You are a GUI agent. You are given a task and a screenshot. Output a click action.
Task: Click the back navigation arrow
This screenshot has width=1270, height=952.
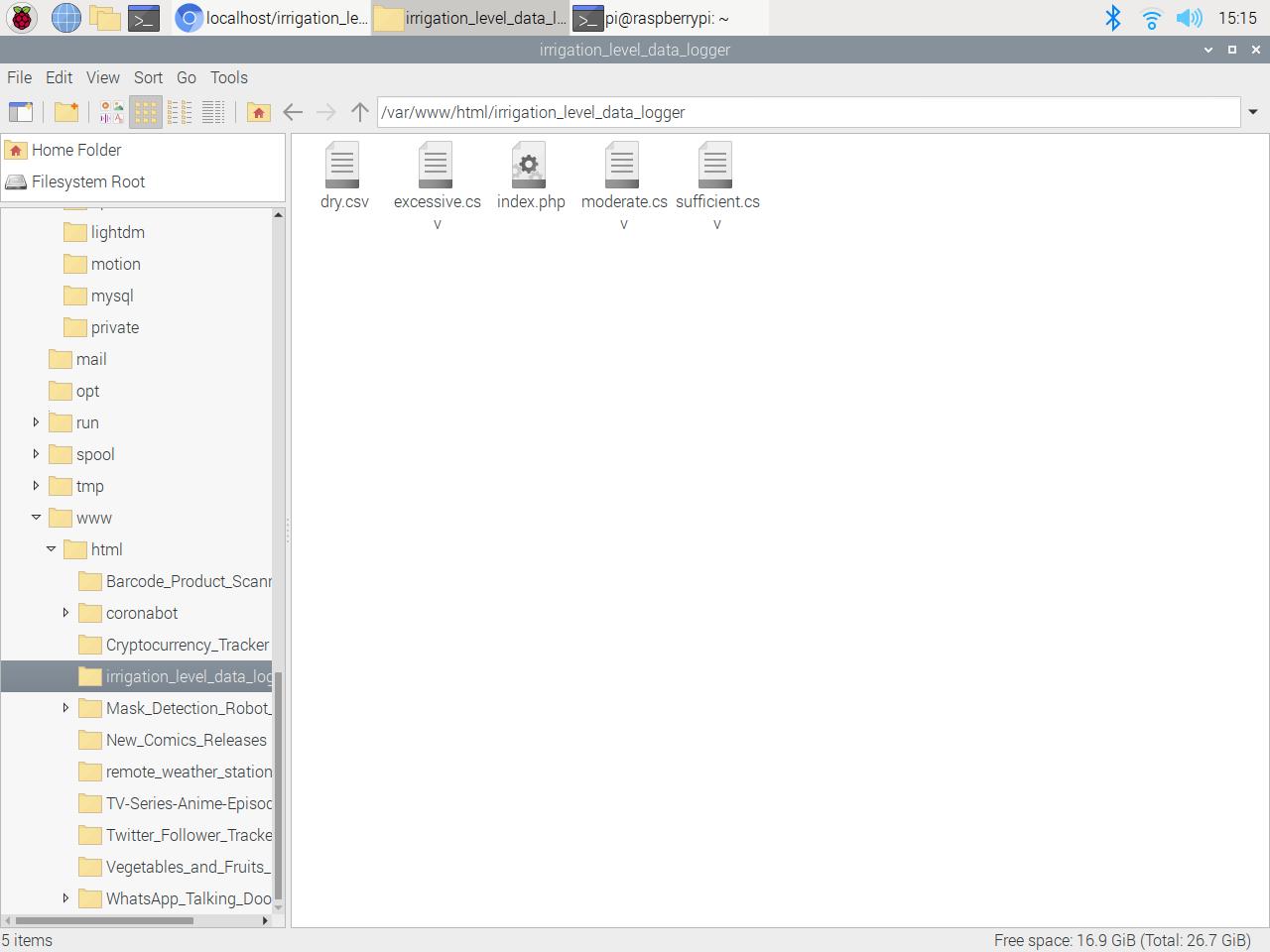click(x=294, y=112)
